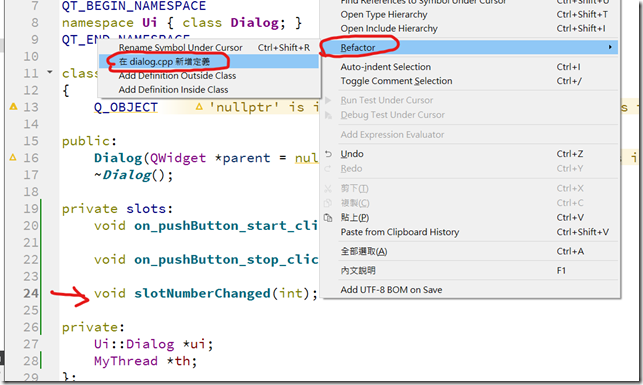
Task: Click the Q_OBJECT macro text
Action: coord(126,107)
